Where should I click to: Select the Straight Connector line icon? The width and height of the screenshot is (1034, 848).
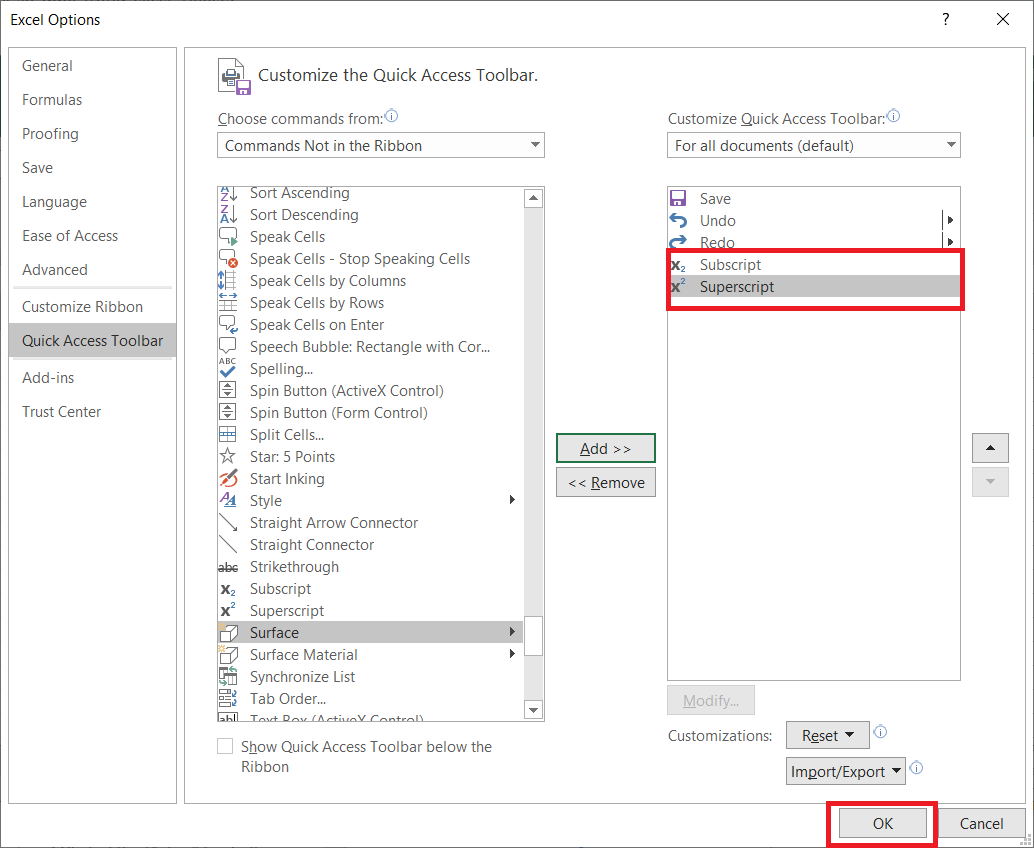coord(228,544)
